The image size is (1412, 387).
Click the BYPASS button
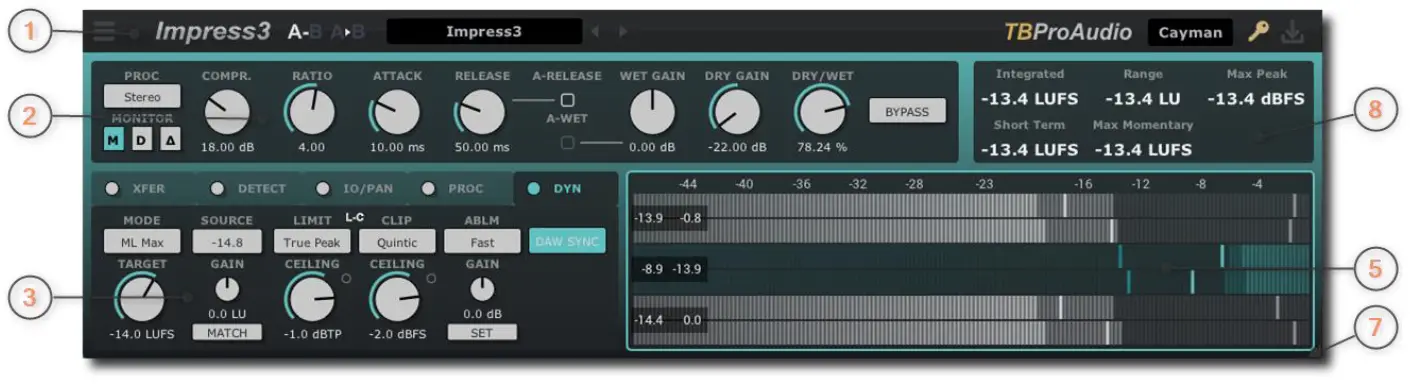tap(907, 111)
